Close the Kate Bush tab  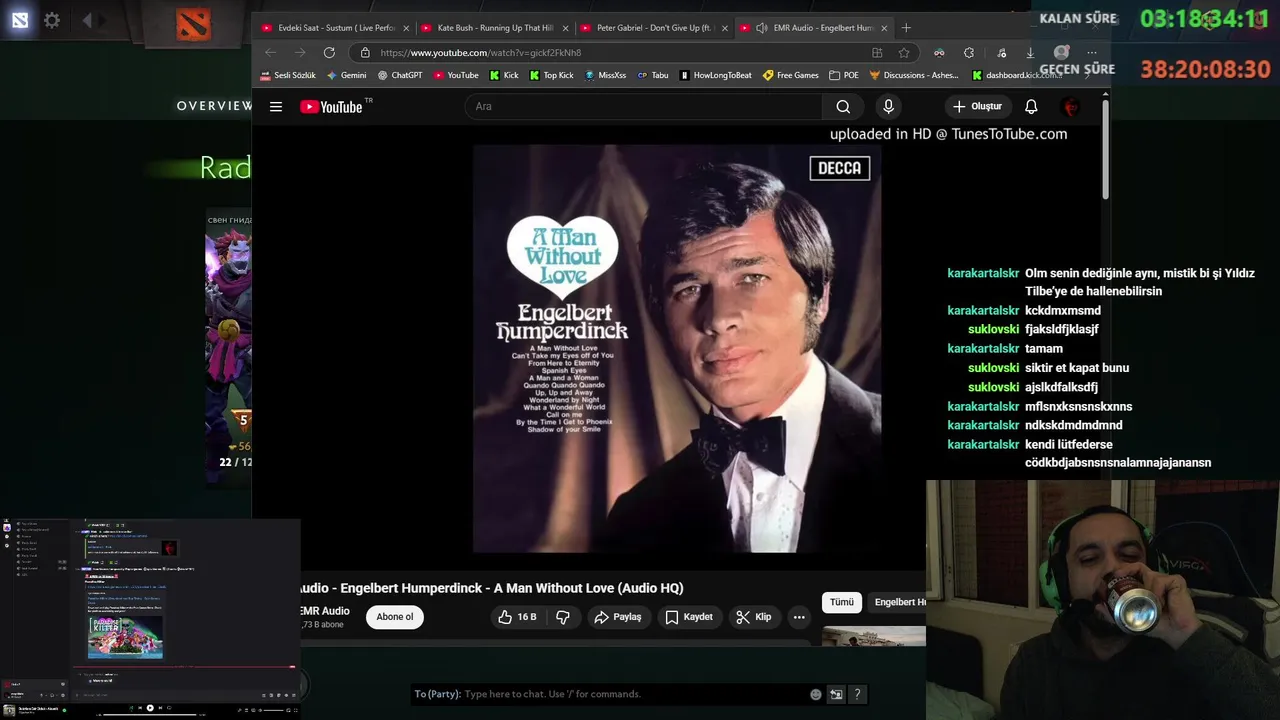[565, 28]
